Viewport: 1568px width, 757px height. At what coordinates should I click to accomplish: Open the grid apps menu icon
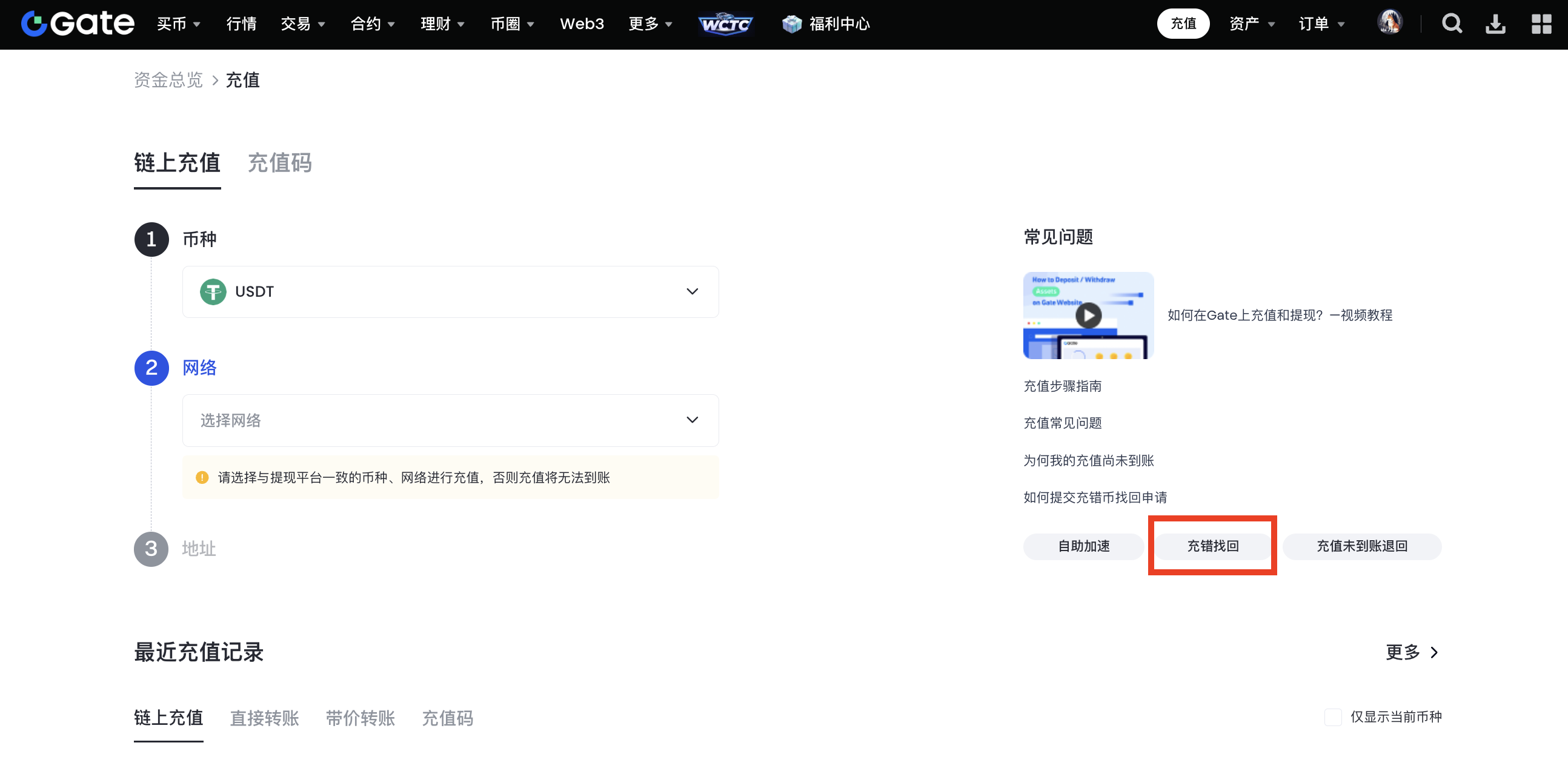pyautogui.click(x=1541, y=24)
